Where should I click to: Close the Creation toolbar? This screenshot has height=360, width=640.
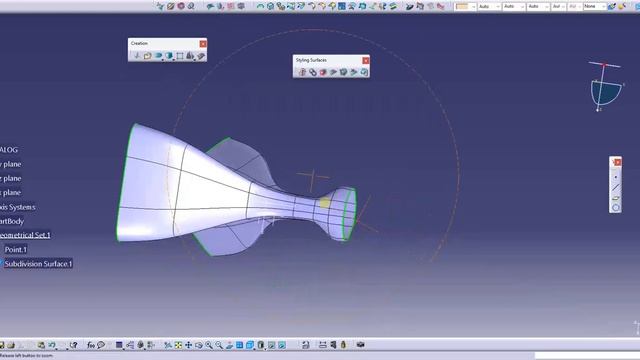[x=203, y=43]
